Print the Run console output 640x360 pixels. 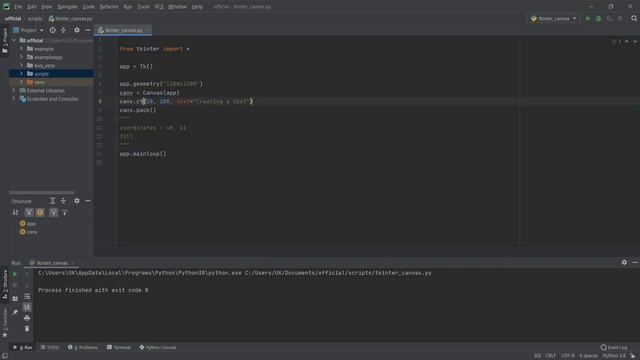[27, 318]
